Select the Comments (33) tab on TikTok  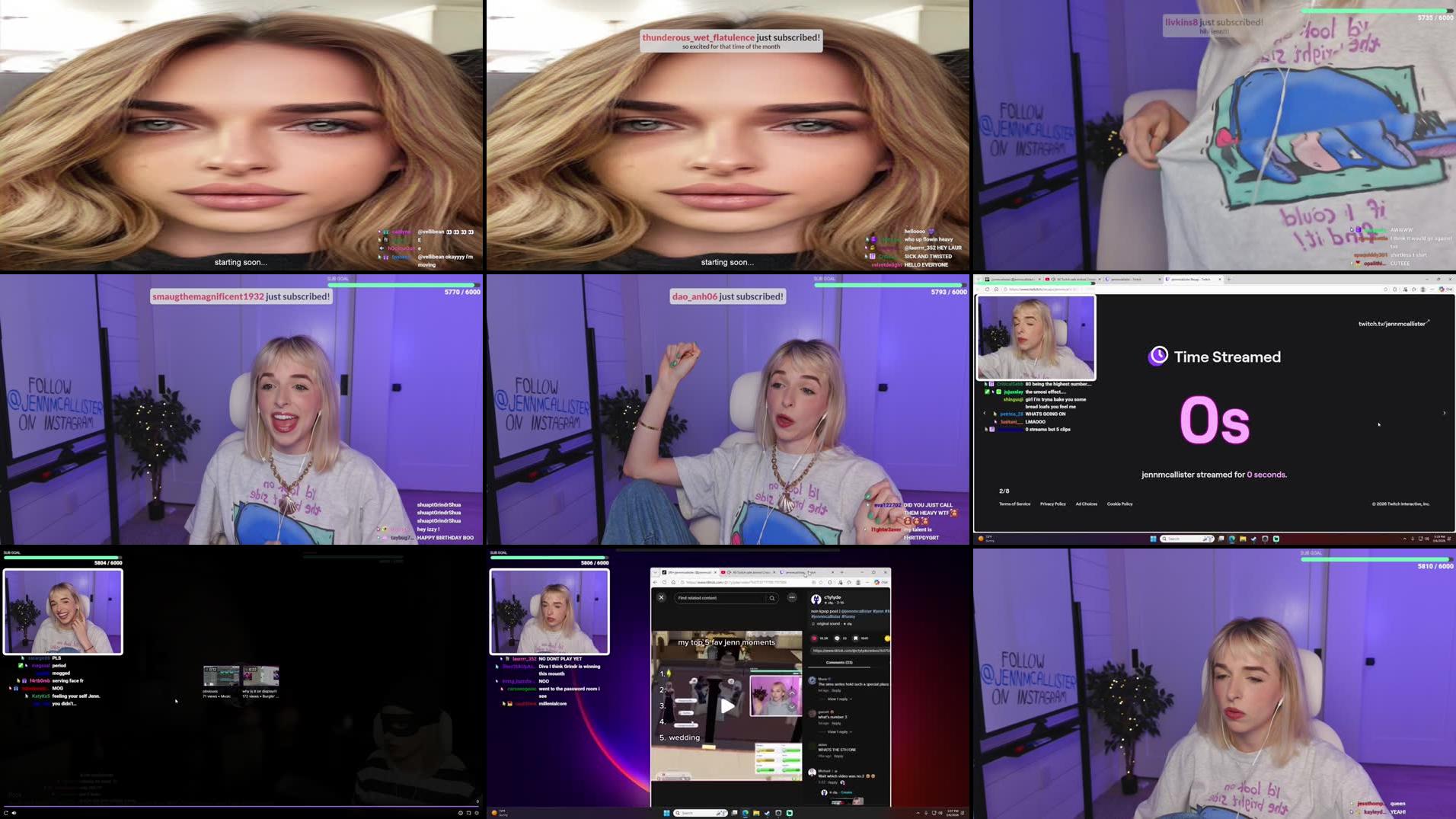pyautogui.click(x=838, y=662)
